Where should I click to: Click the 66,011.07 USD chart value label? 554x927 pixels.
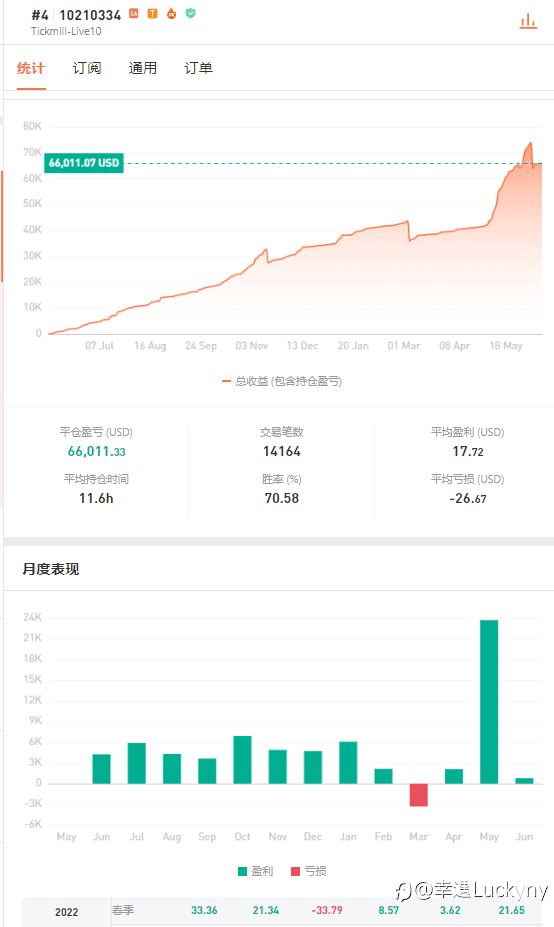[84, 163]
